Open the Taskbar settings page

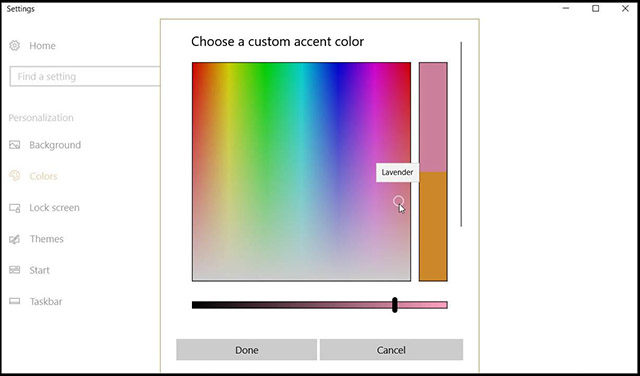click(46, 301)
